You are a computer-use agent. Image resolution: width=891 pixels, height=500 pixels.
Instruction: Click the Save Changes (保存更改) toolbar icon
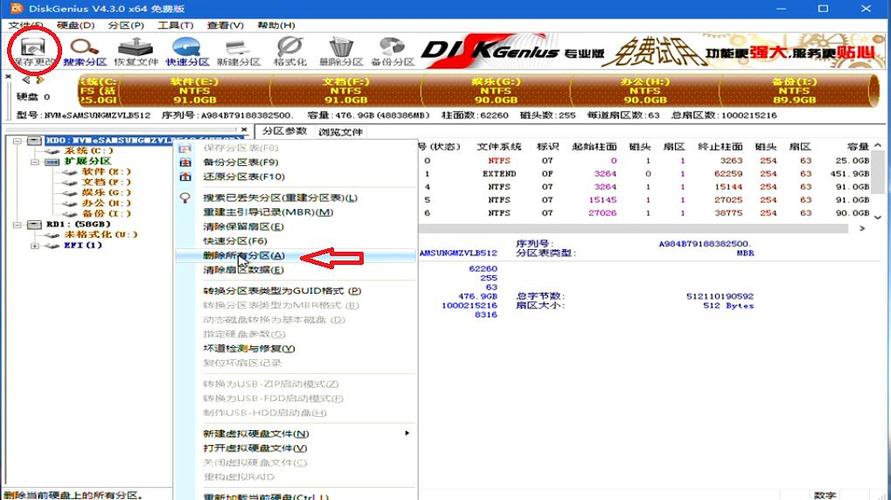(x=34, y=50)
